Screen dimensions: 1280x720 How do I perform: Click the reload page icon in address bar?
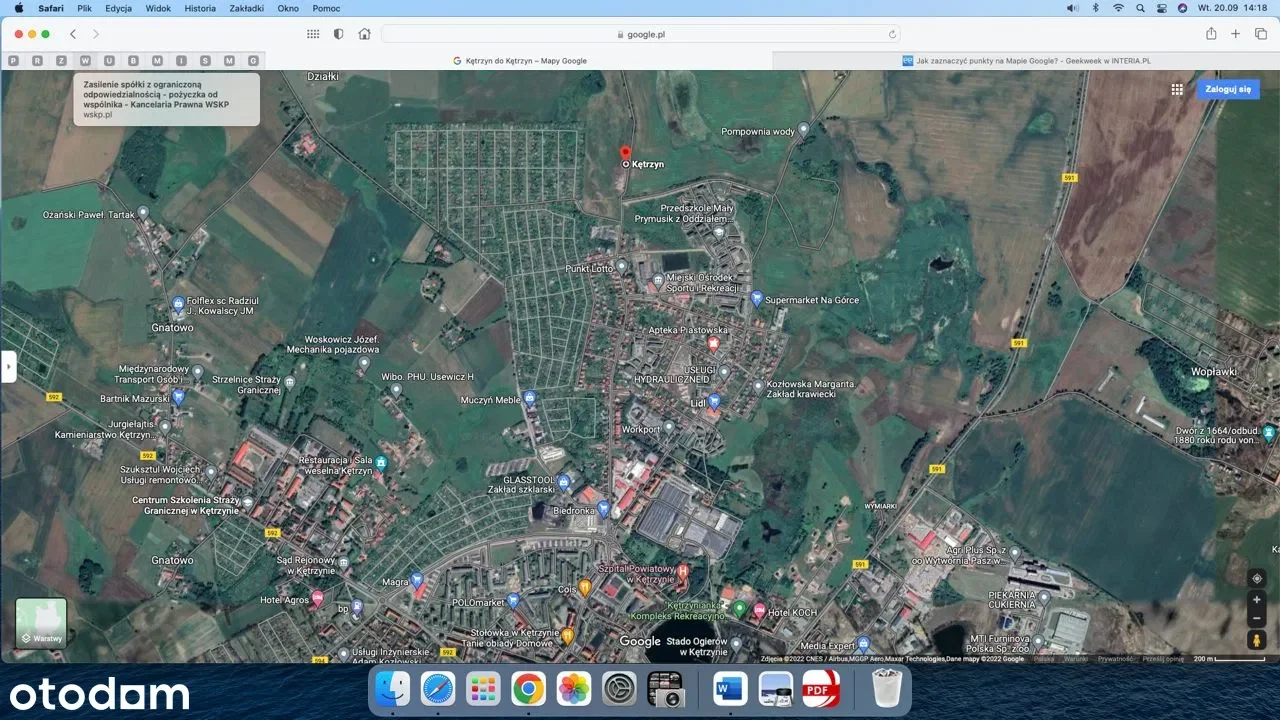tap(892, 34)
